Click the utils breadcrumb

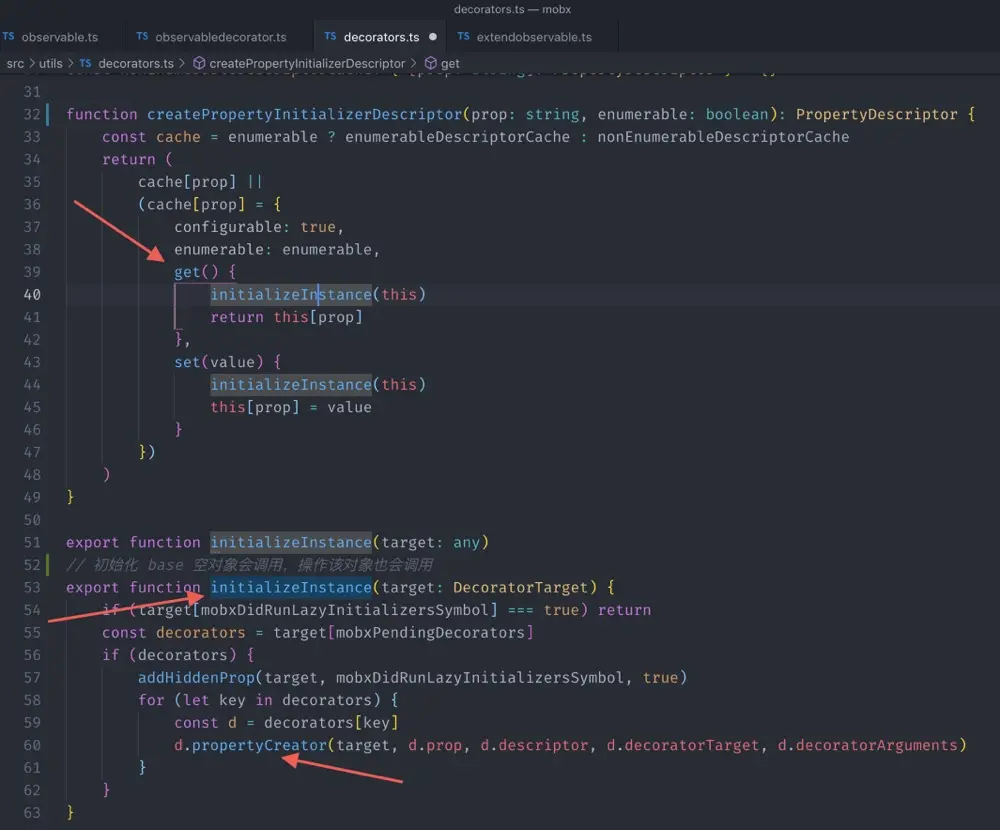click(50, 63)
